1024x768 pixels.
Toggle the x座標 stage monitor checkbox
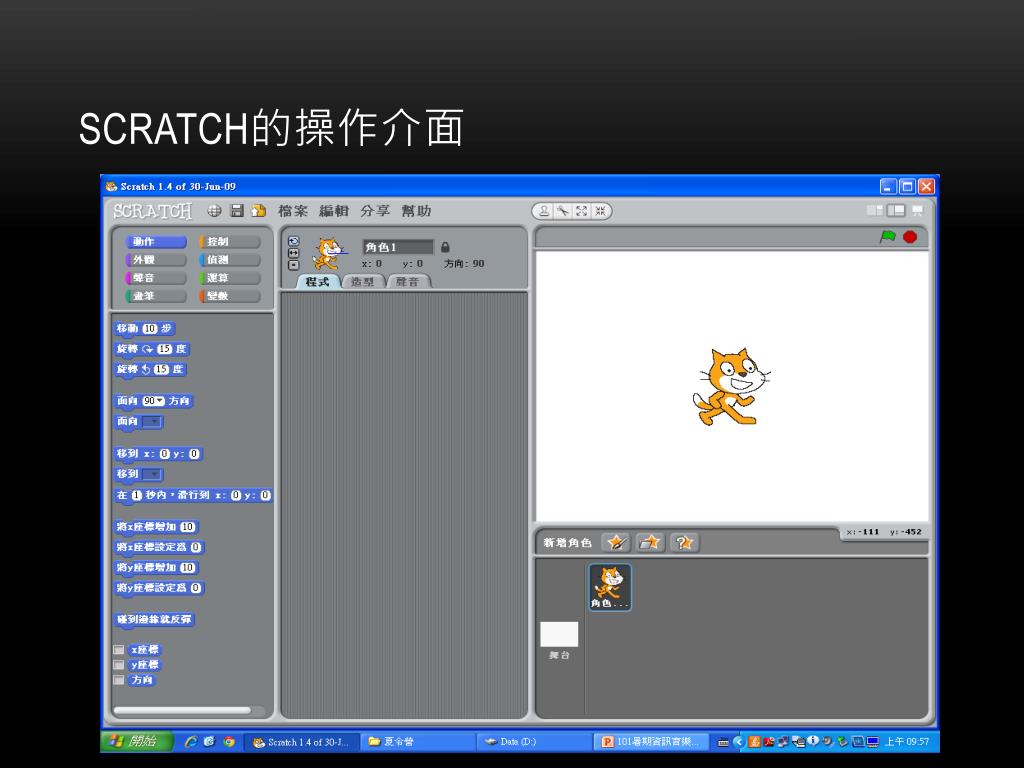pos(119,650)
